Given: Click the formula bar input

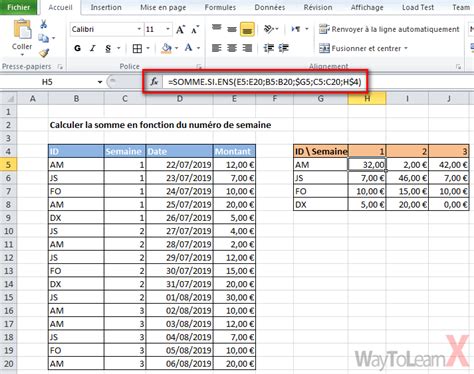Looking at the screenshot, I should 265,82.
